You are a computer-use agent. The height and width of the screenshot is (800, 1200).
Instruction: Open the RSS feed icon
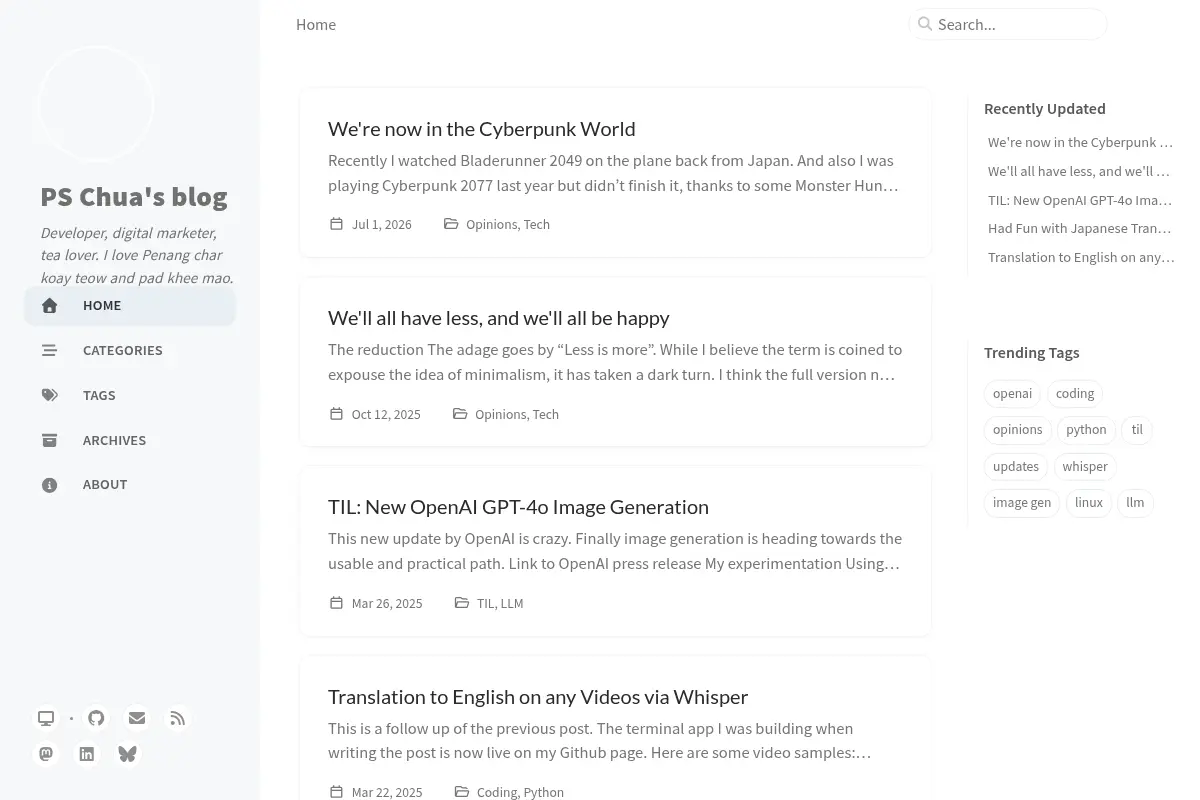point(178,718)
